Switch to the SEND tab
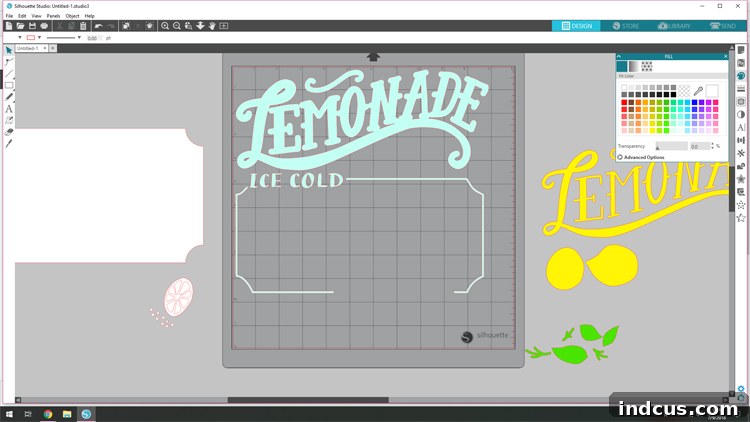Viewport: 750px width, 422px height. pos(723,26)
